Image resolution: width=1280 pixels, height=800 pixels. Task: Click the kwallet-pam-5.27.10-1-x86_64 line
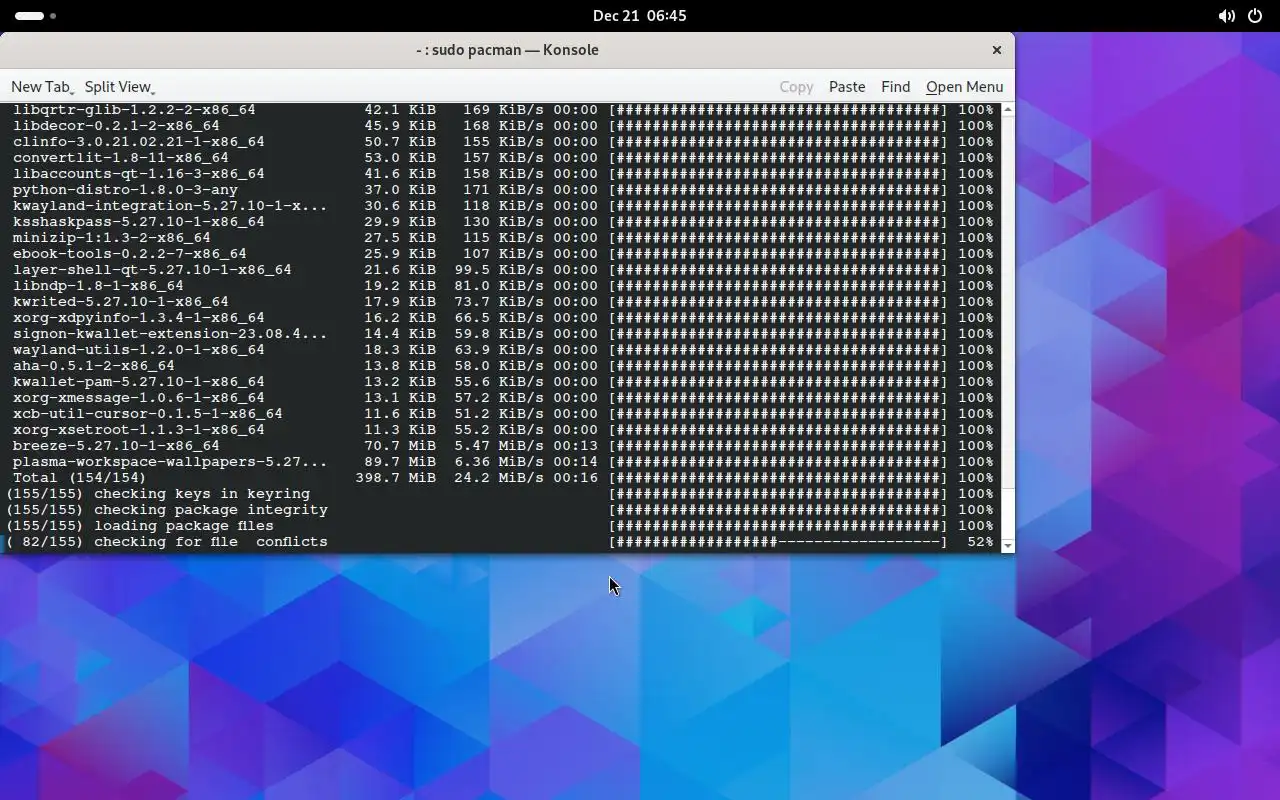pos(503,382)
